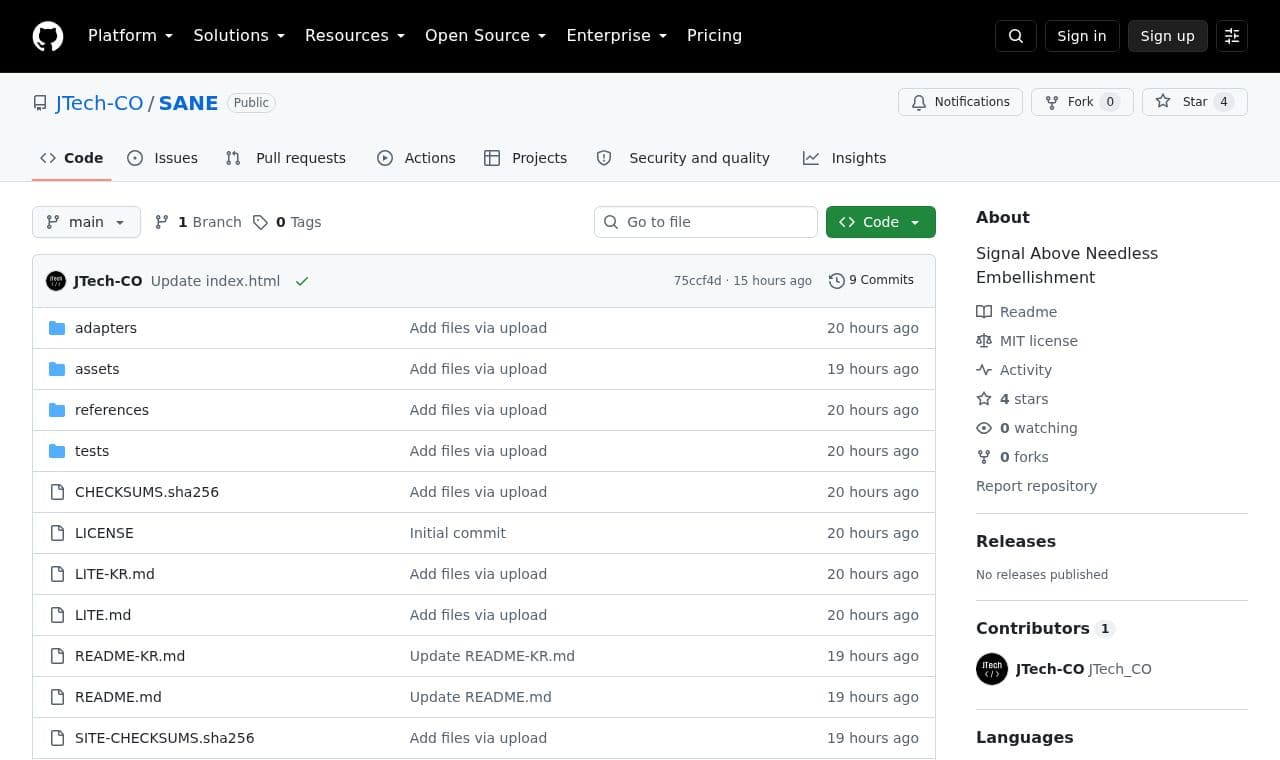
Task: Open the Security and quality tab
Action: [683, 158]
